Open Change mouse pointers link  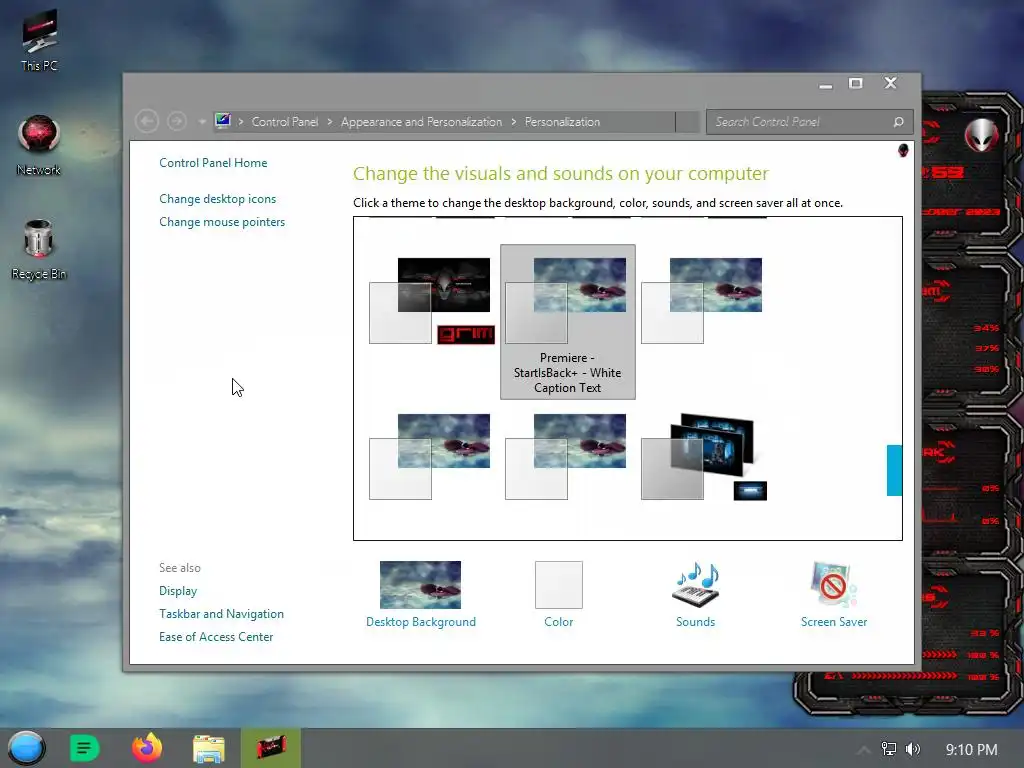click(x=222, y=222)
